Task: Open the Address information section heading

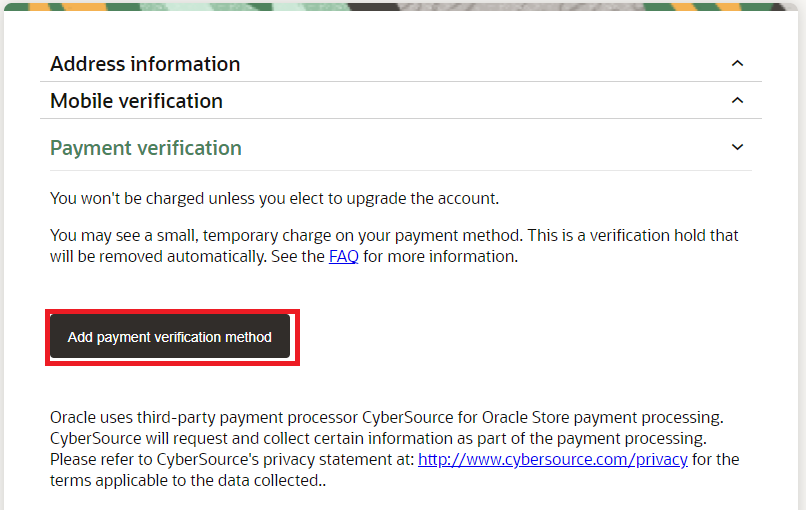Action: point(145,64)
